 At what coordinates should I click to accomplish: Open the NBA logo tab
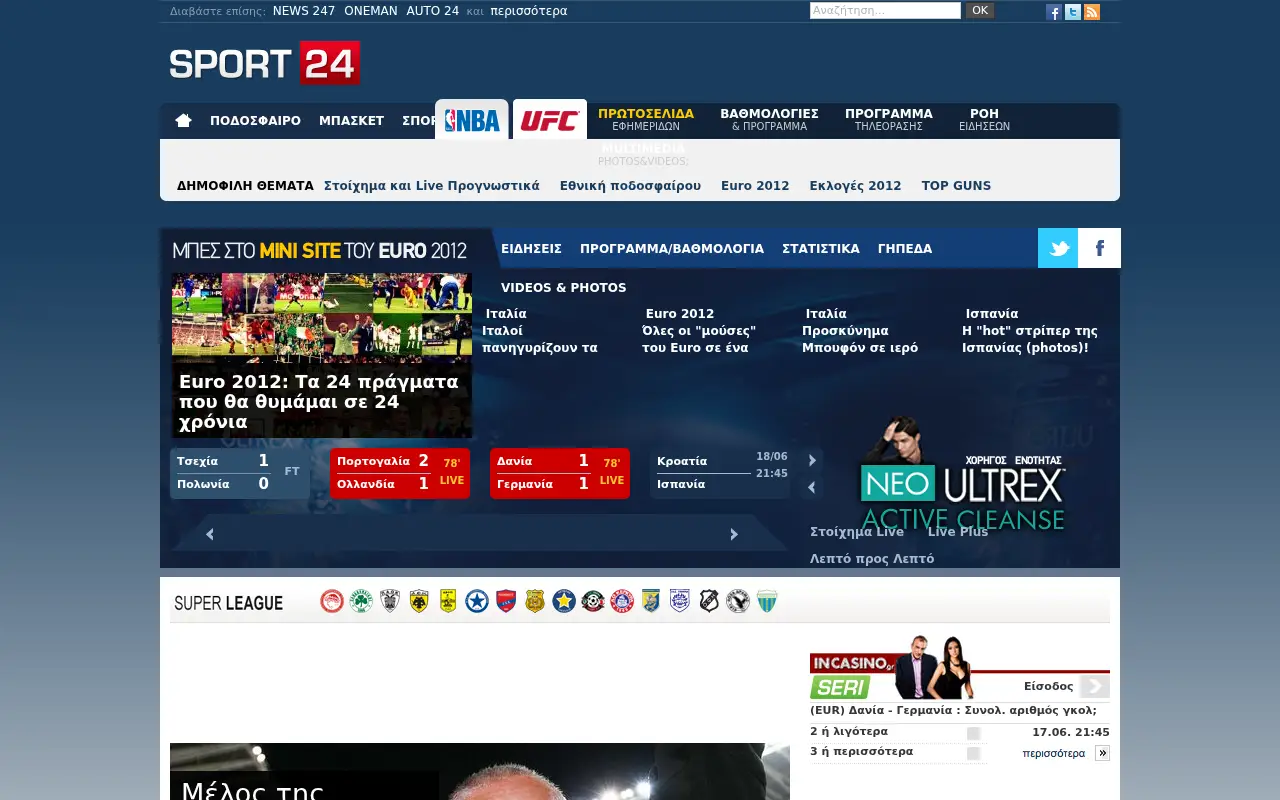pos(472,120)
